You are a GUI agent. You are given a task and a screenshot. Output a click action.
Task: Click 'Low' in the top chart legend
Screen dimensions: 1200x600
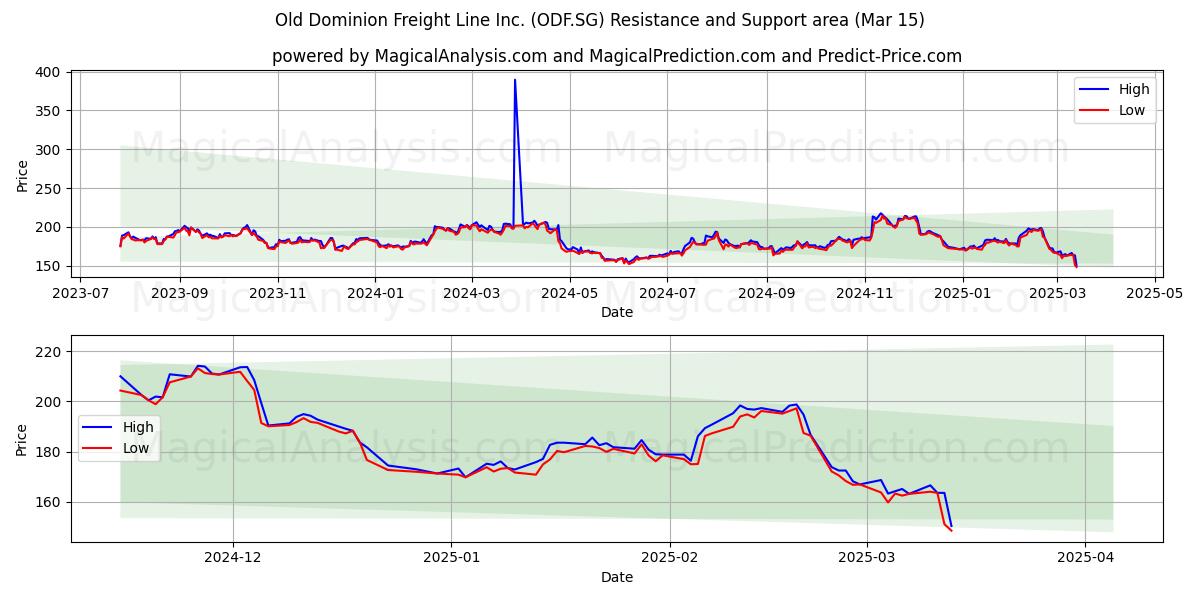click(x=1132, y=110)
